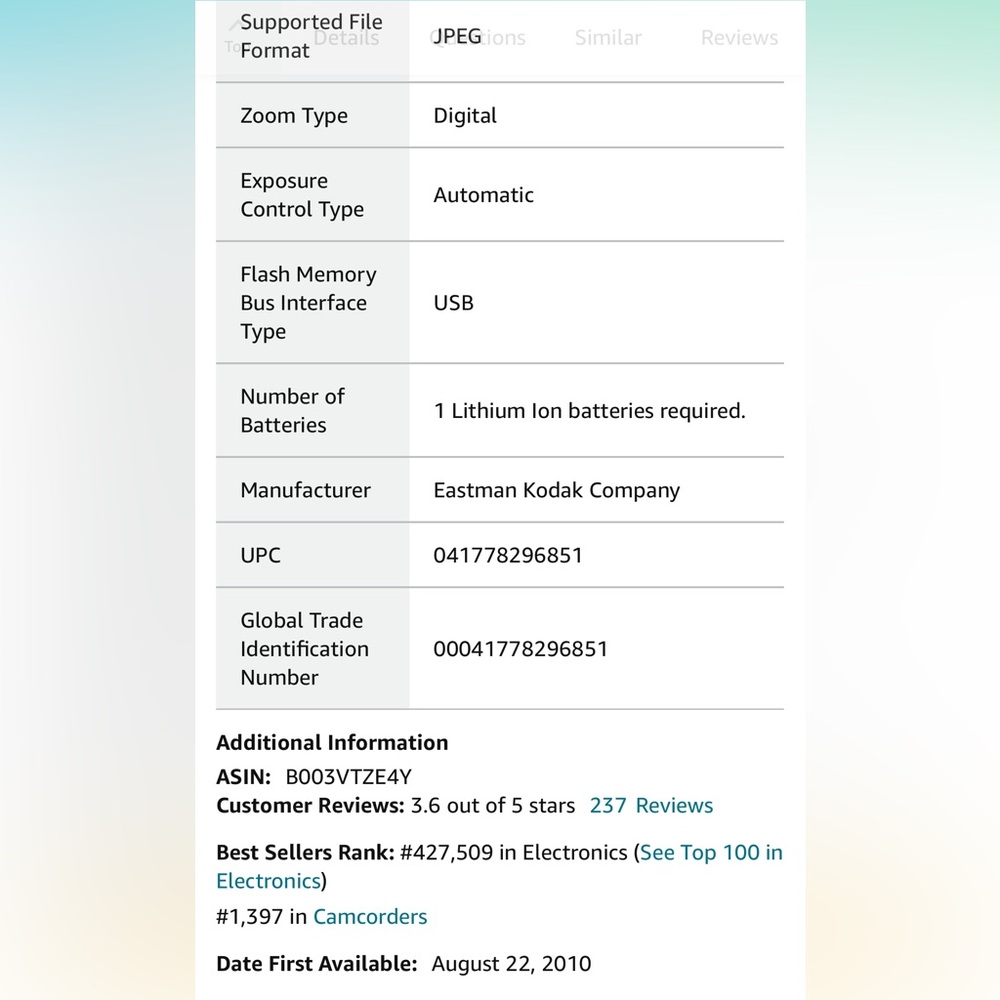
Task: Select the GTIN value 00041778296851
Action: tap(520, 649)
